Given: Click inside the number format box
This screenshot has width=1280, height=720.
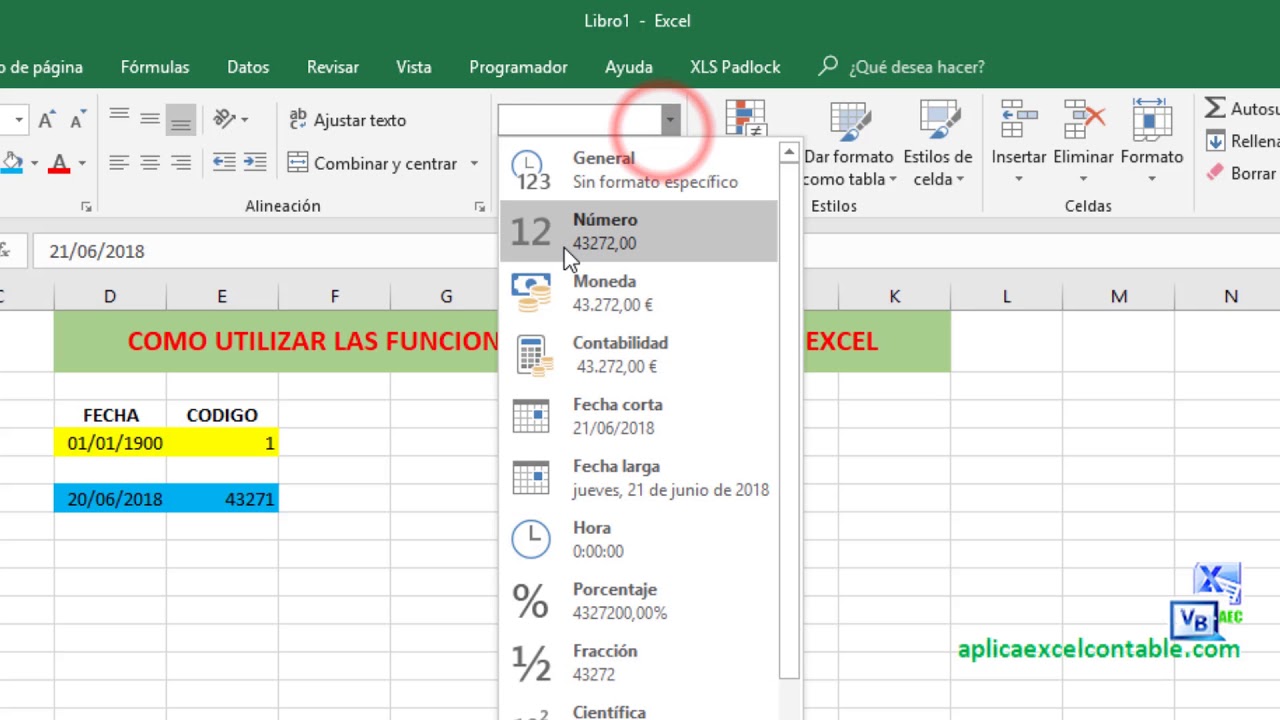Looking at the screenshot, I should click(x=579, y=120).
